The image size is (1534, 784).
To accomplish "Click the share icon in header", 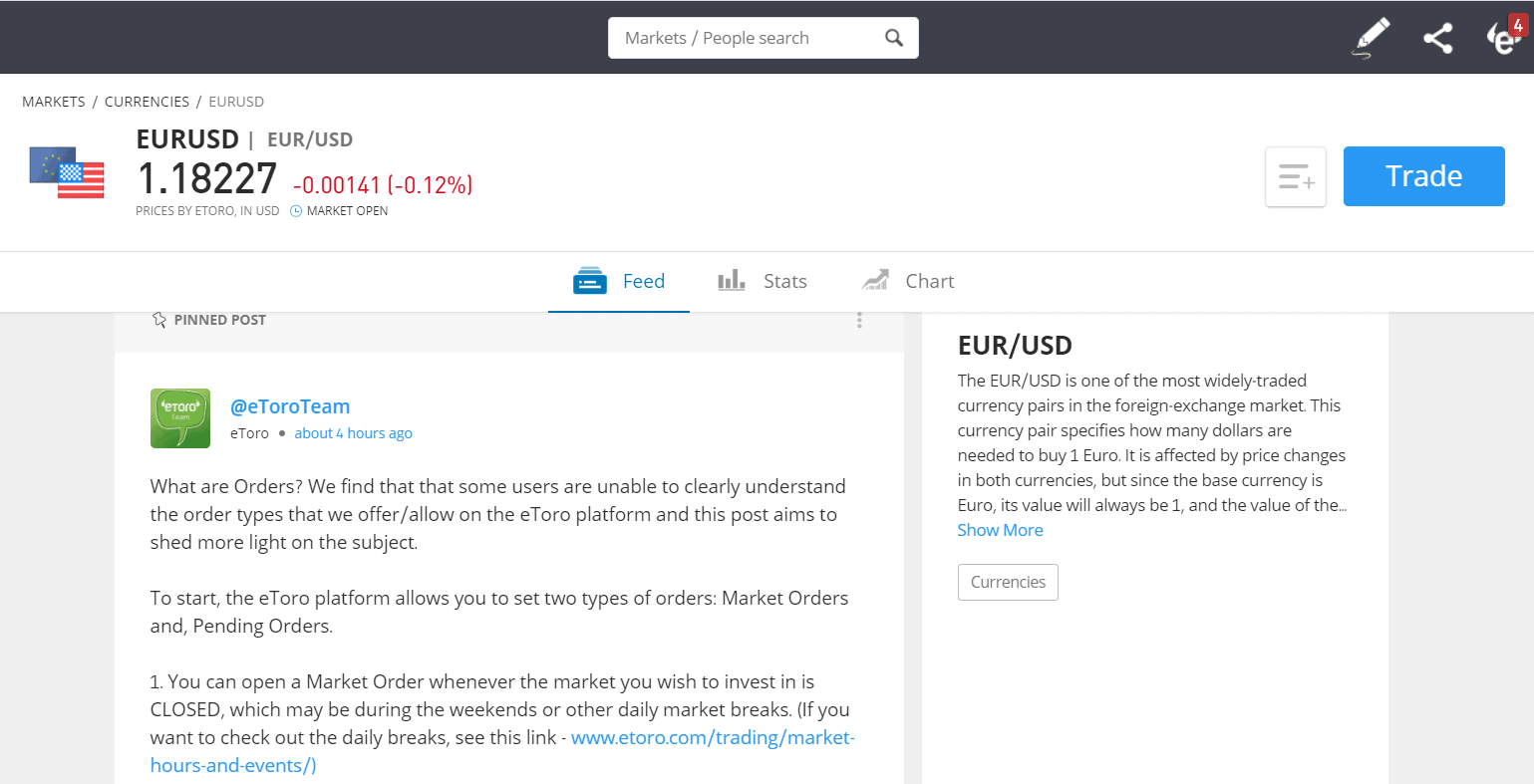I will [x=1437, y=39].
